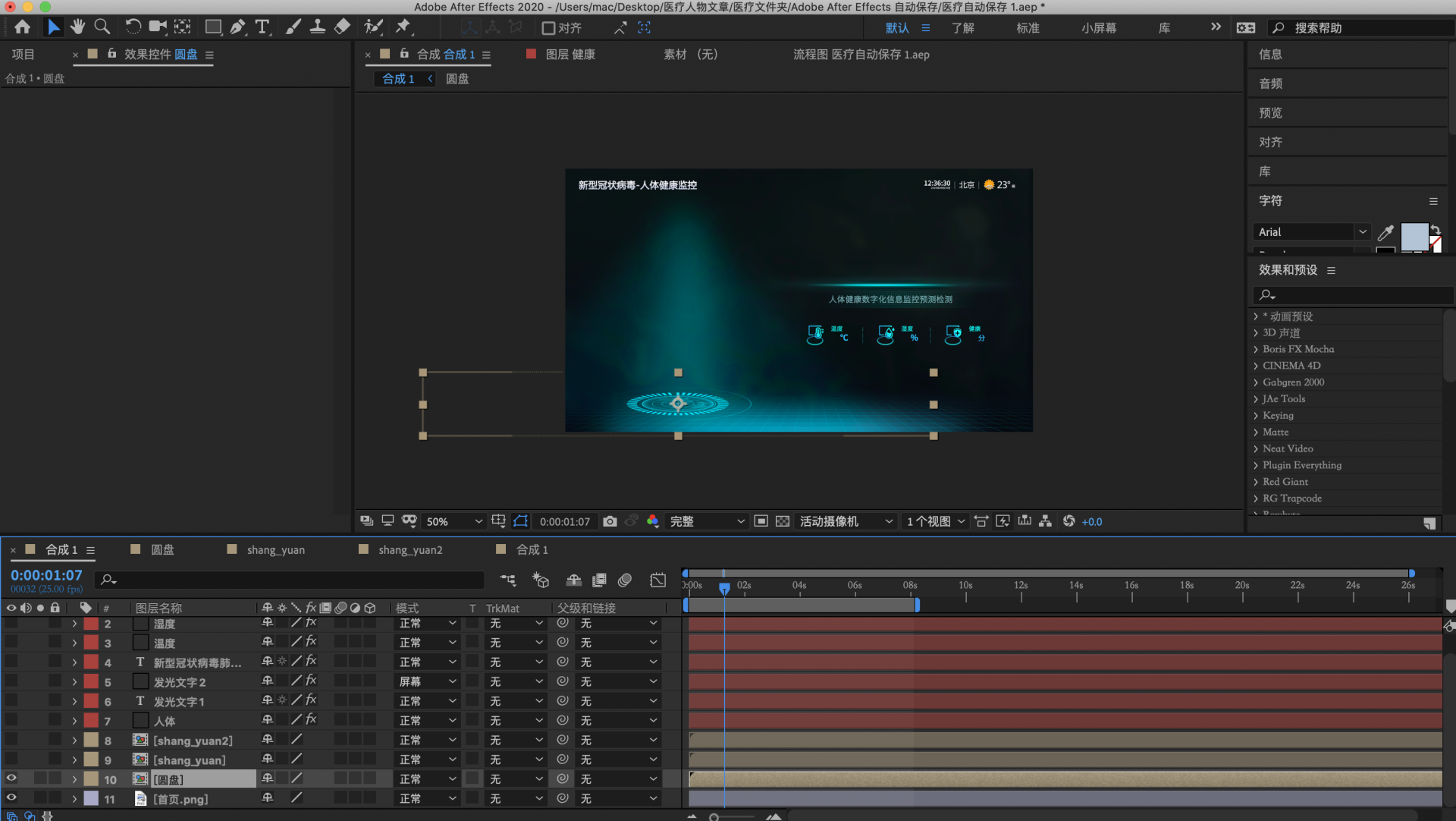Toggle visibility eye of 首页.png layer
The width and height of the screenshot is (1456, 821).
[11, 797]
